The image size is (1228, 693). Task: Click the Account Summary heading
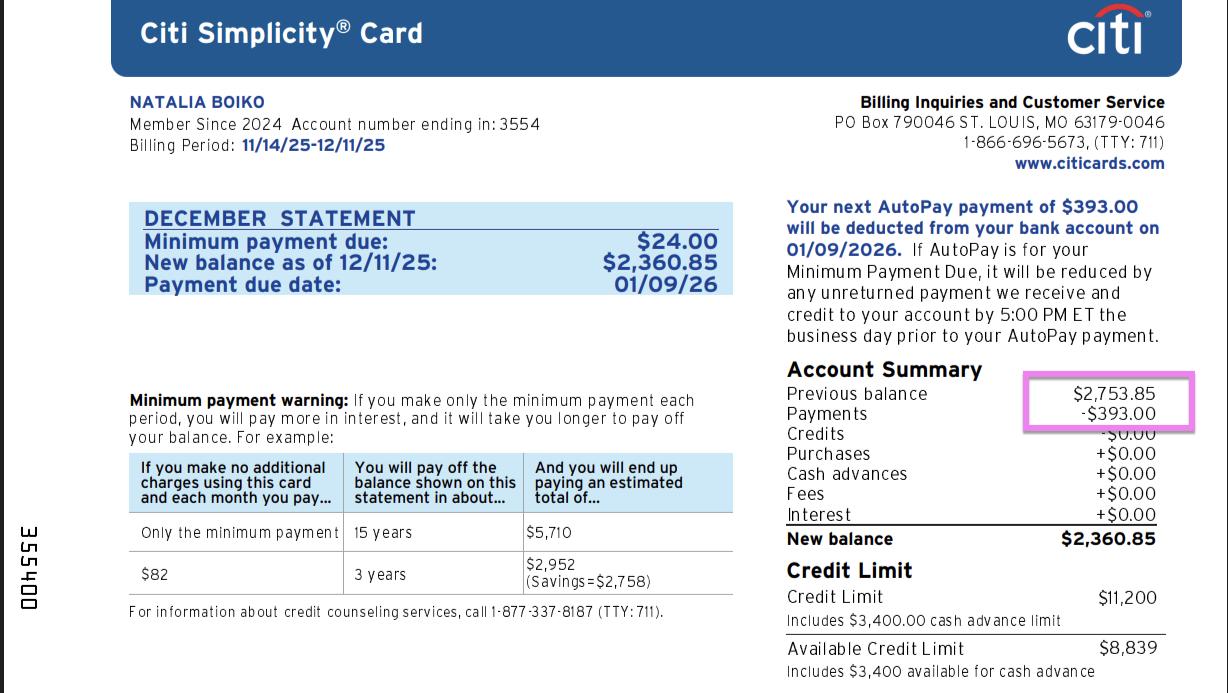(x=884, y=370)
